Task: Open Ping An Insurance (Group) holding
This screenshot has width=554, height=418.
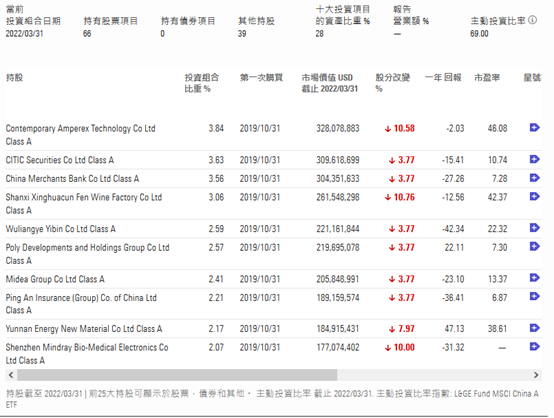Action: (x=81, y=304)
